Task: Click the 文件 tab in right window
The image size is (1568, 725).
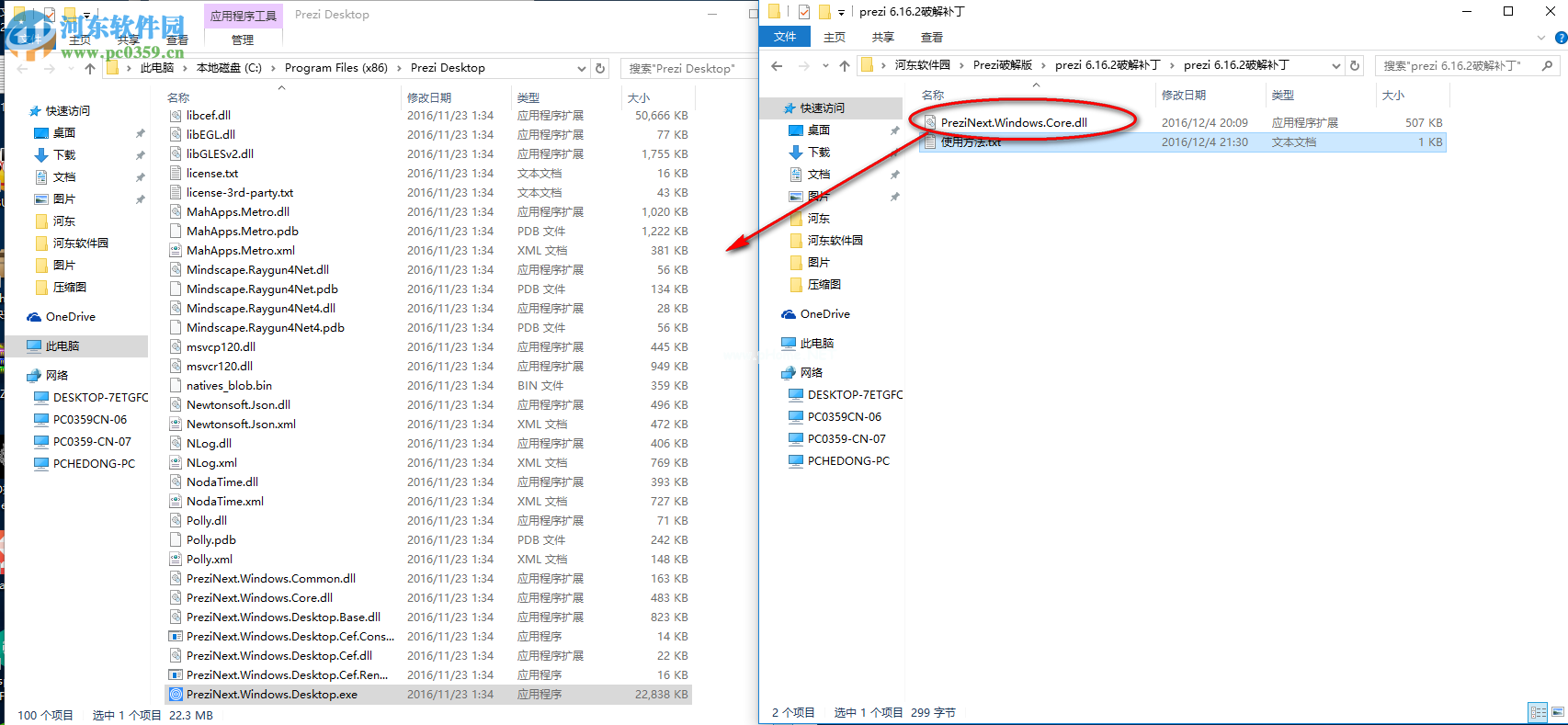Action: coord(785,37)
